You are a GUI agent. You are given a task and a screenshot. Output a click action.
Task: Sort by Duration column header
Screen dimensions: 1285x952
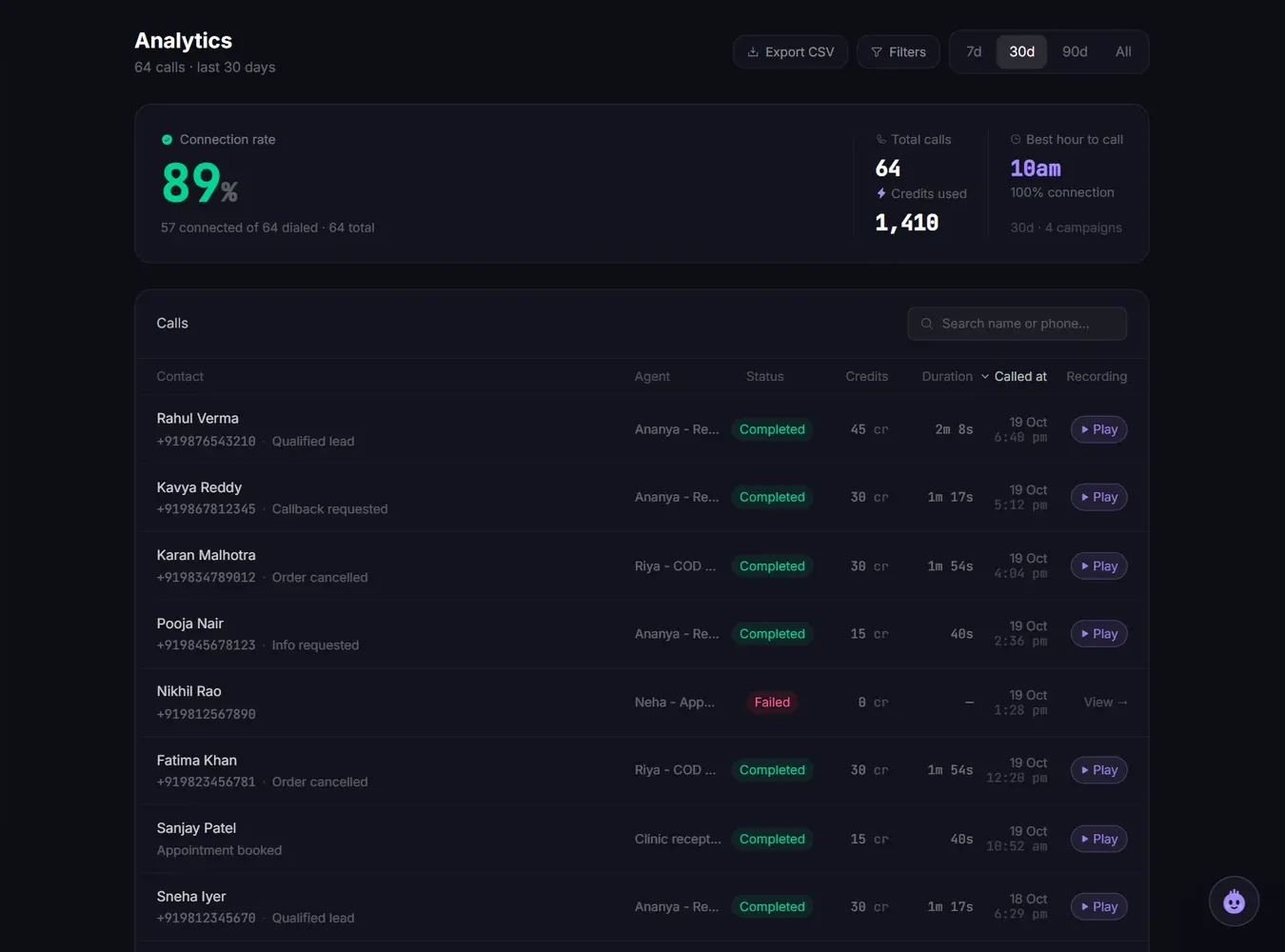[947, 377]
